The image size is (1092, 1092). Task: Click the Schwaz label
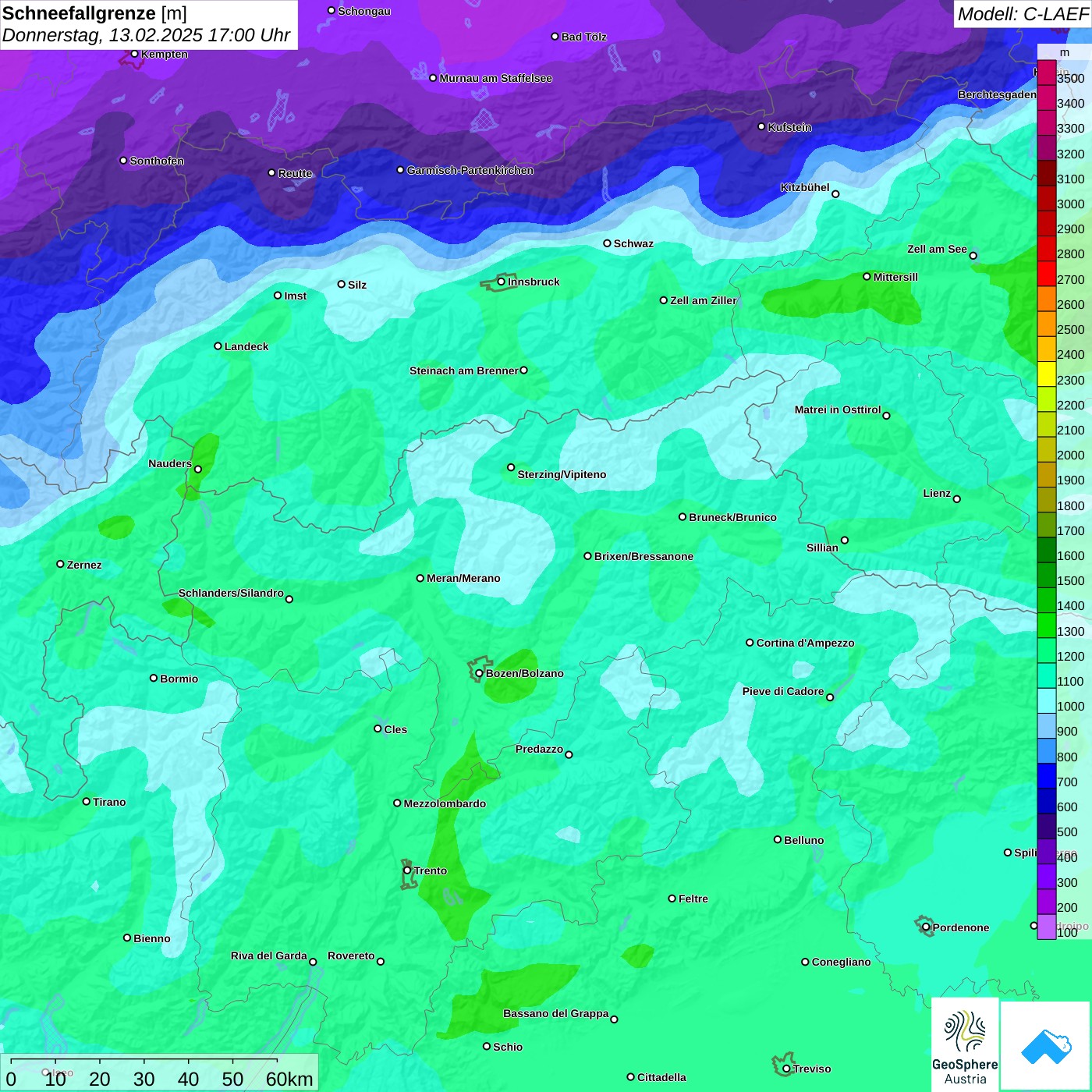pyautogui.click(x=633, y=243)
